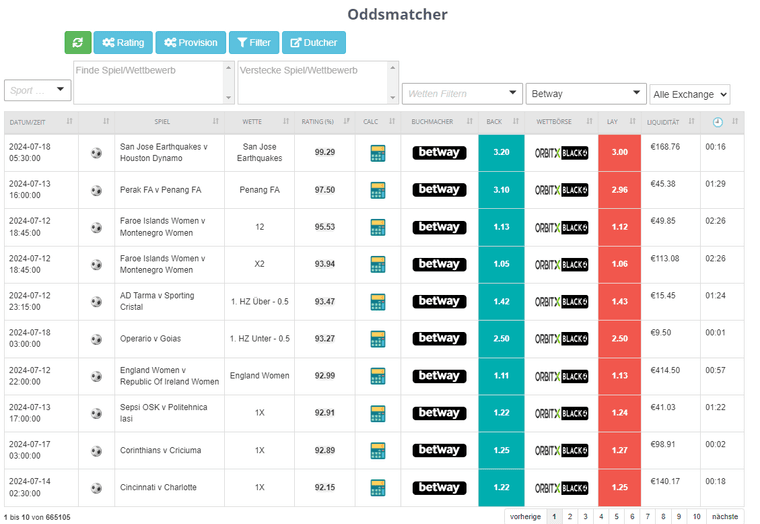Click the clock column header icon
The image size is (760, 524).
(x=718, y=122)
